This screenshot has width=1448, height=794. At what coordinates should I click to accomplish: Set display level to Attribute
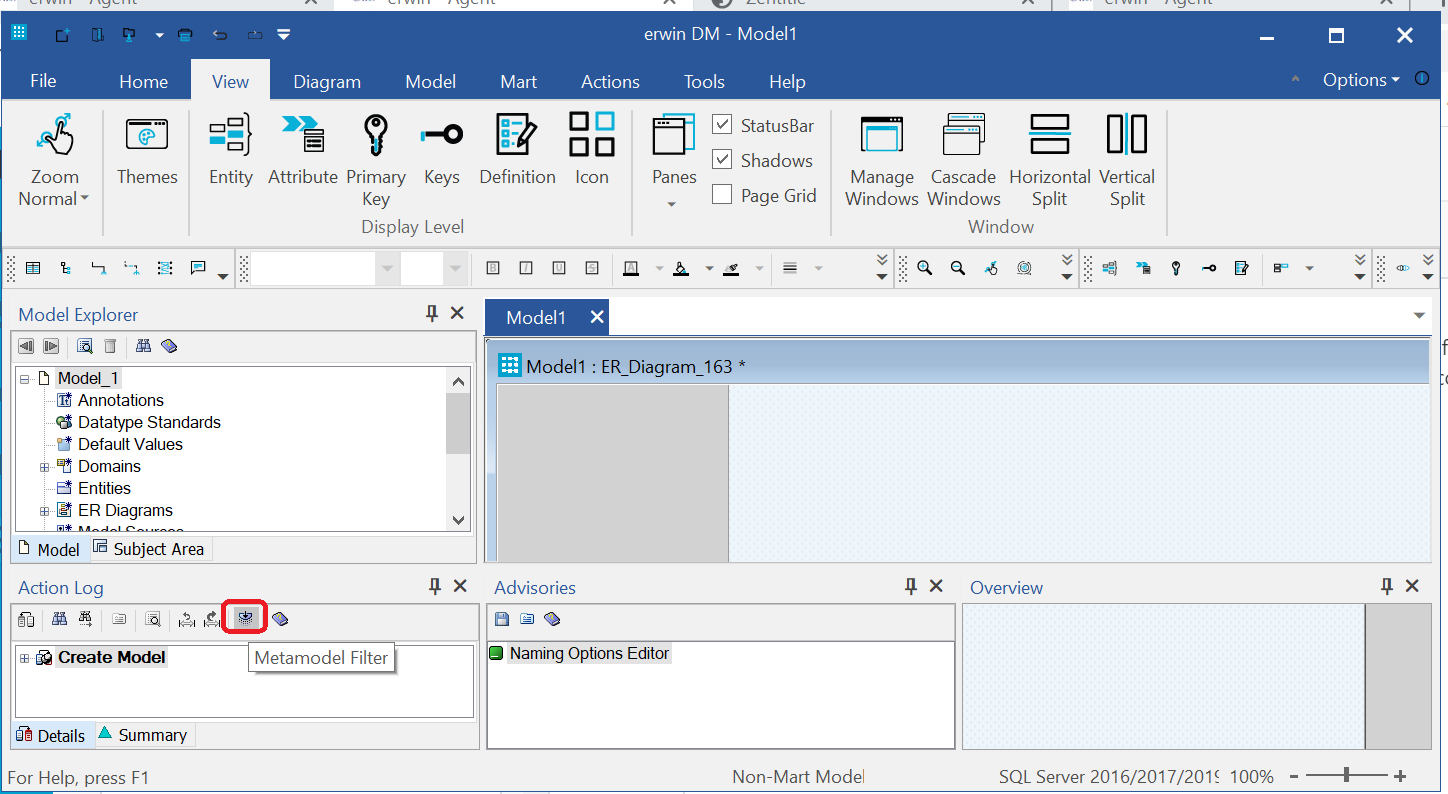[x=303, y=150]
